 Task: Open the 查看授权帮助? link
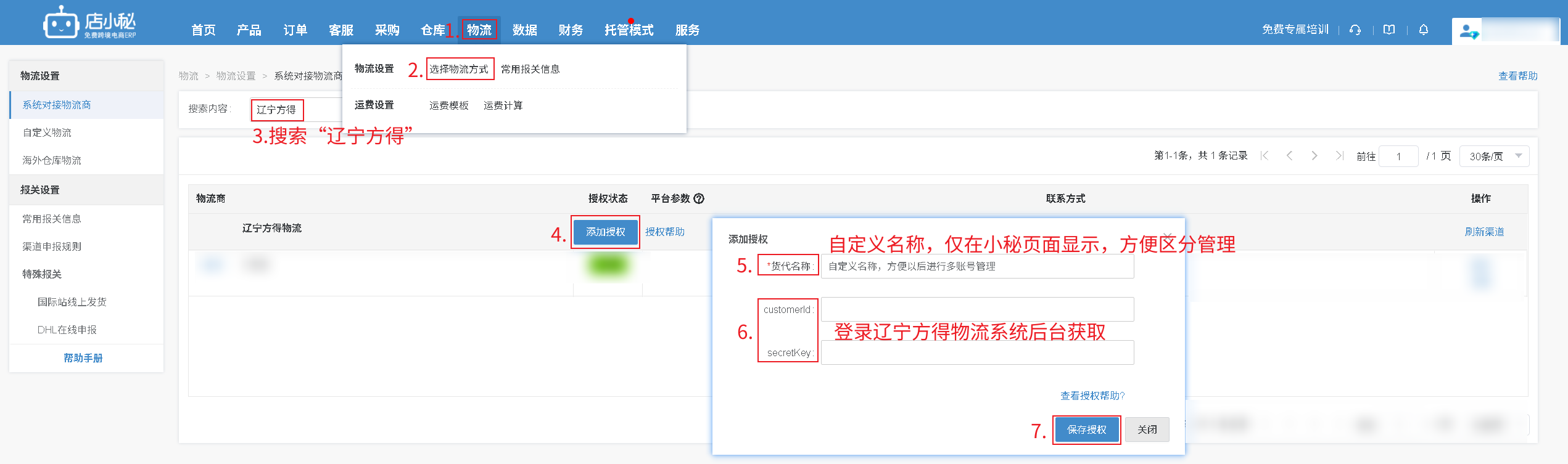pyautogui.click(x=1092, y=396)
